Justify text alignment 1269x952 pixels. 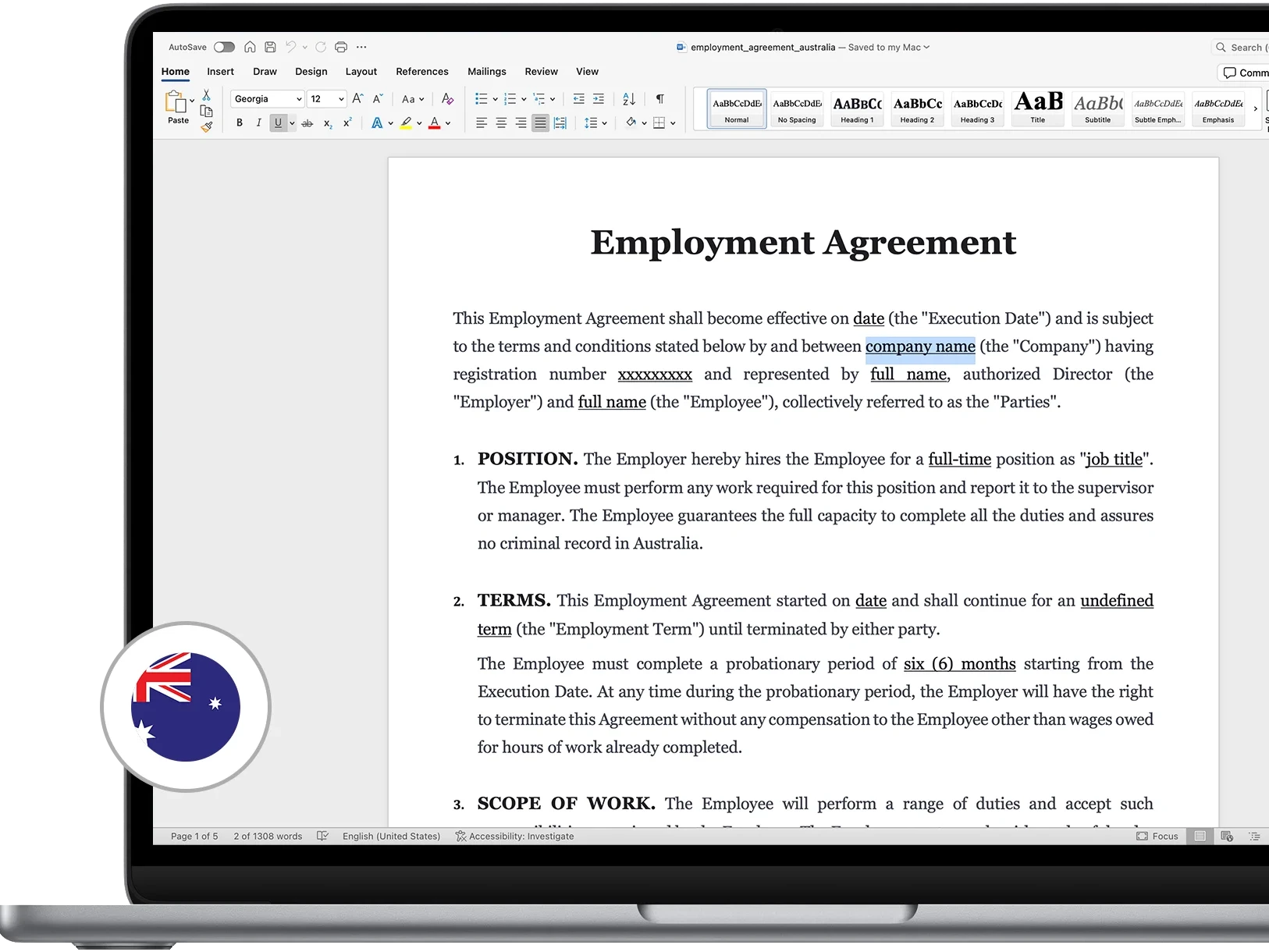(x=540, y=123)
